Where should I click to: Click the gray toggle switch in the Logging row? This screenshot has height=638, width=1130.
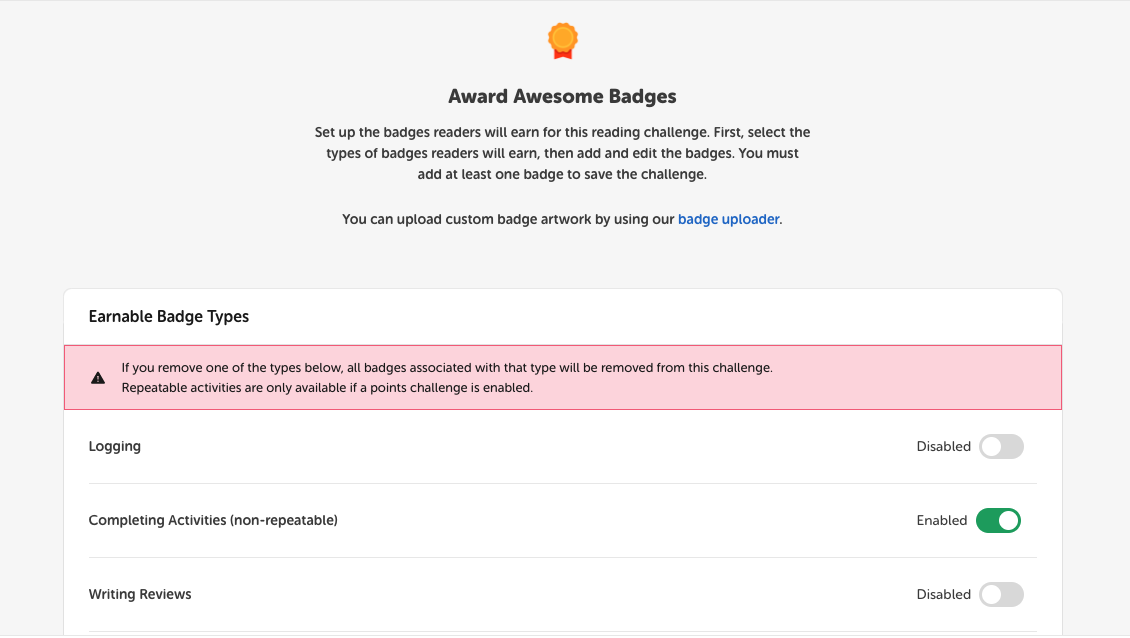pyautogui.click(x=1001, y=446)
